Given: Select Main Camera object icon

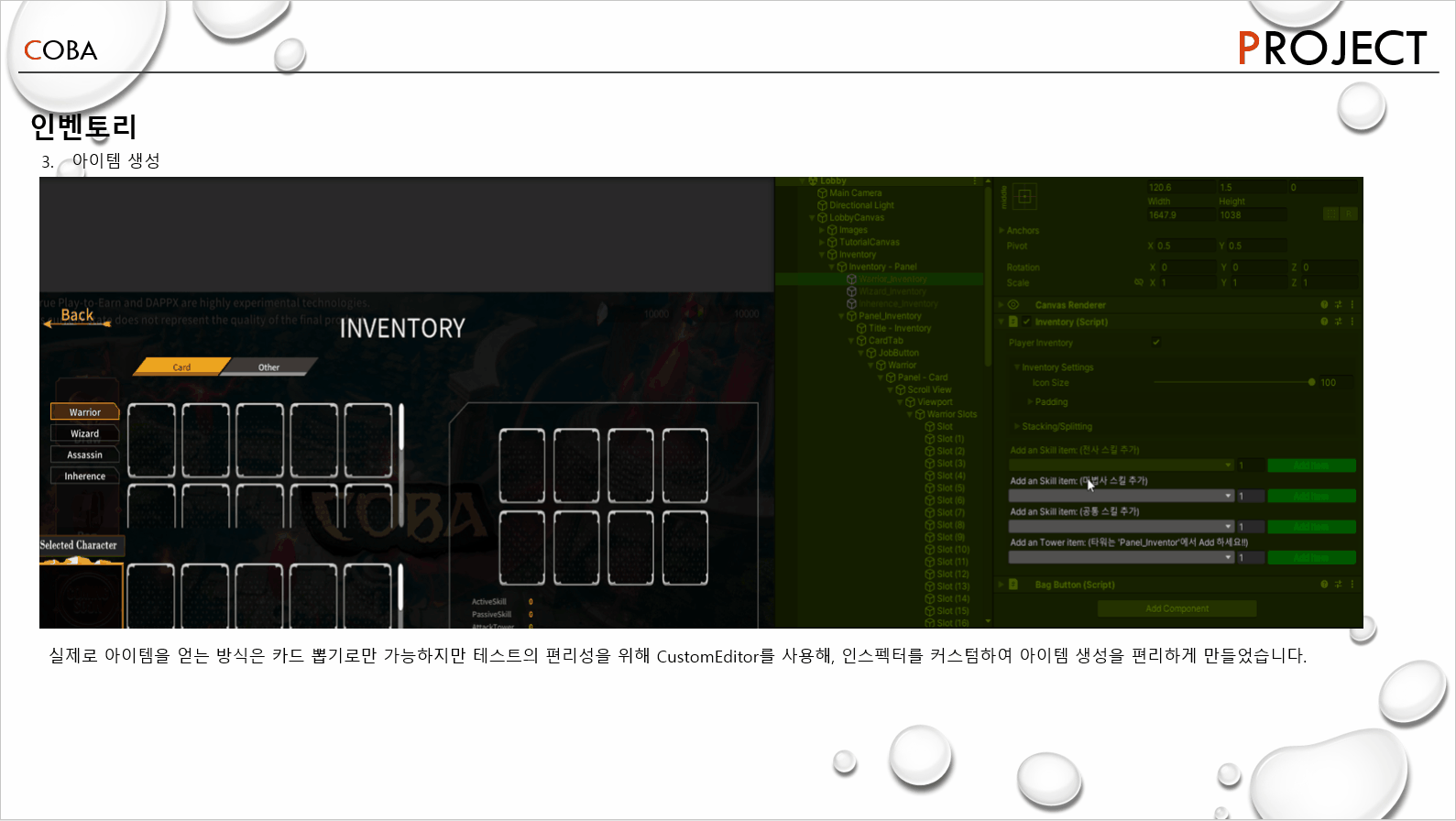Looking at the screenshot, I should pyautogui.click(x=822, y=193).
